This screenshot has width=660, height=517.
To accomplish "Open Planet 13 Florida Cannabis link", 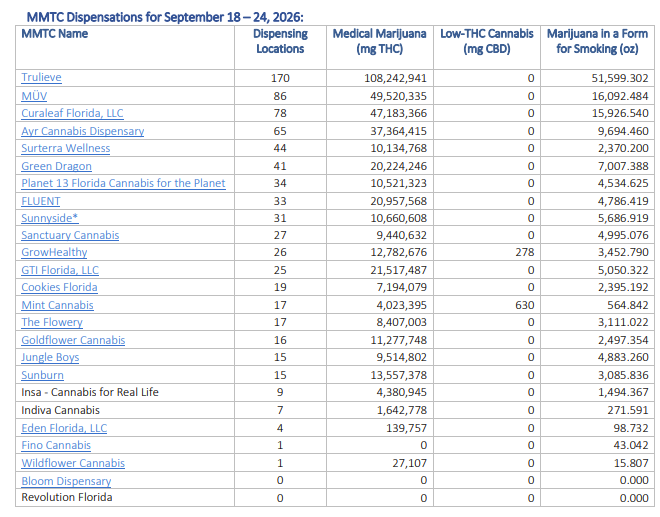I will [x=123, y=183].
